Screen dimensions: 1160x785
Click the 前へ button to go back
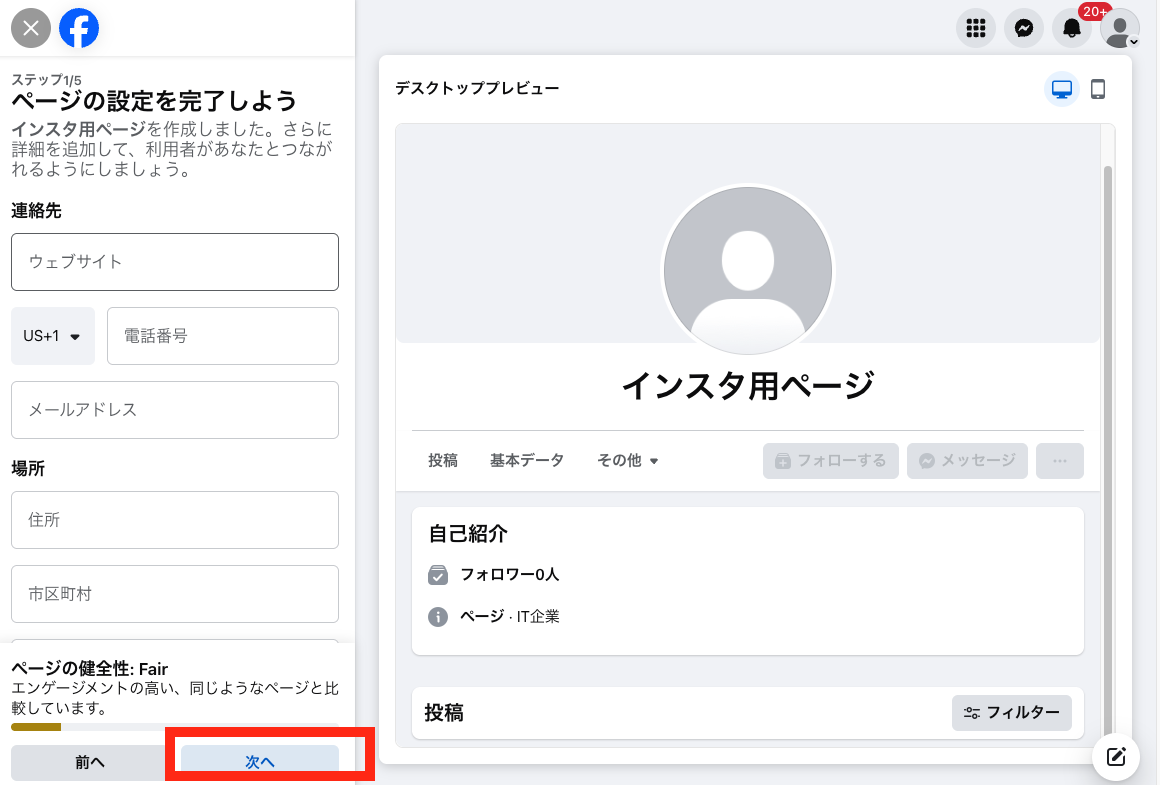coord(88,761)
